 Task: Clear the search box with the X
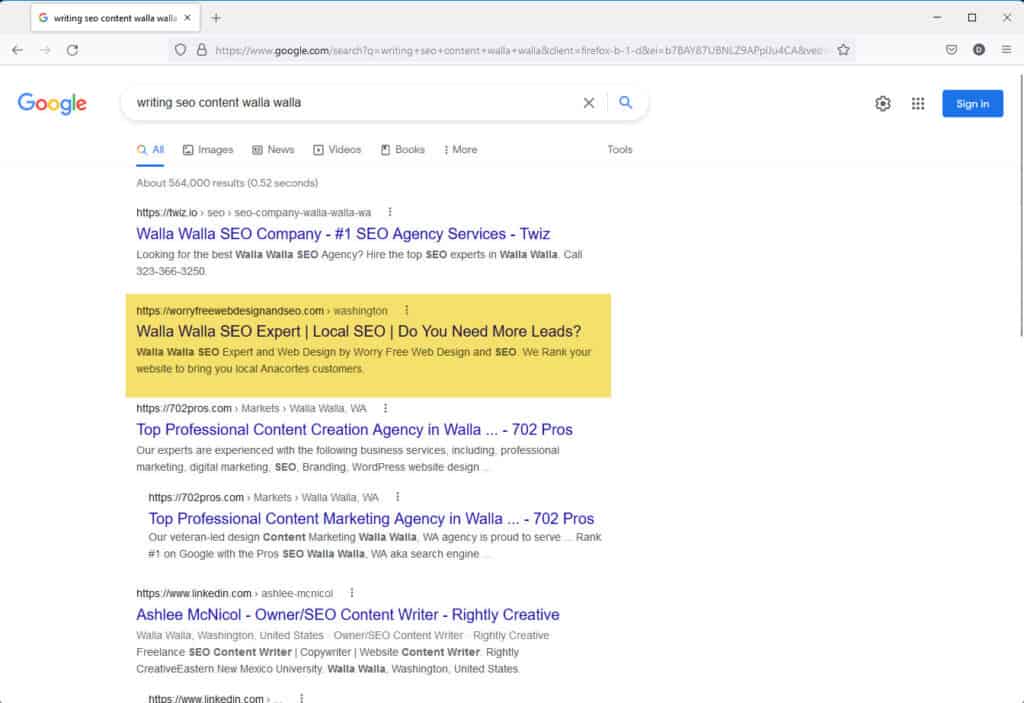(588, 103)
